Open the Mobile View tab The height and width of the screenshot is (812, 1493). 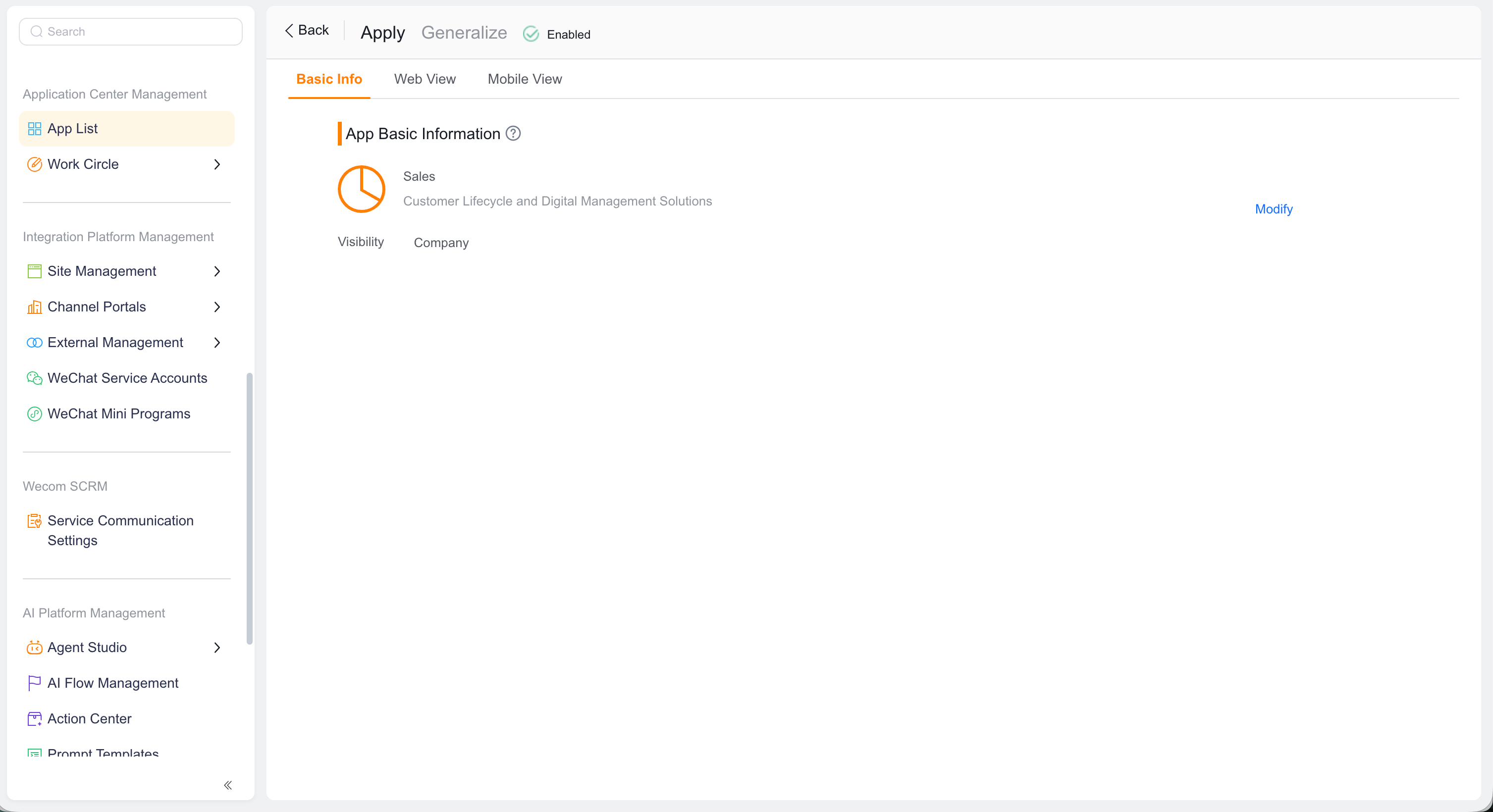pyautogui.click(x=525, y=79)
